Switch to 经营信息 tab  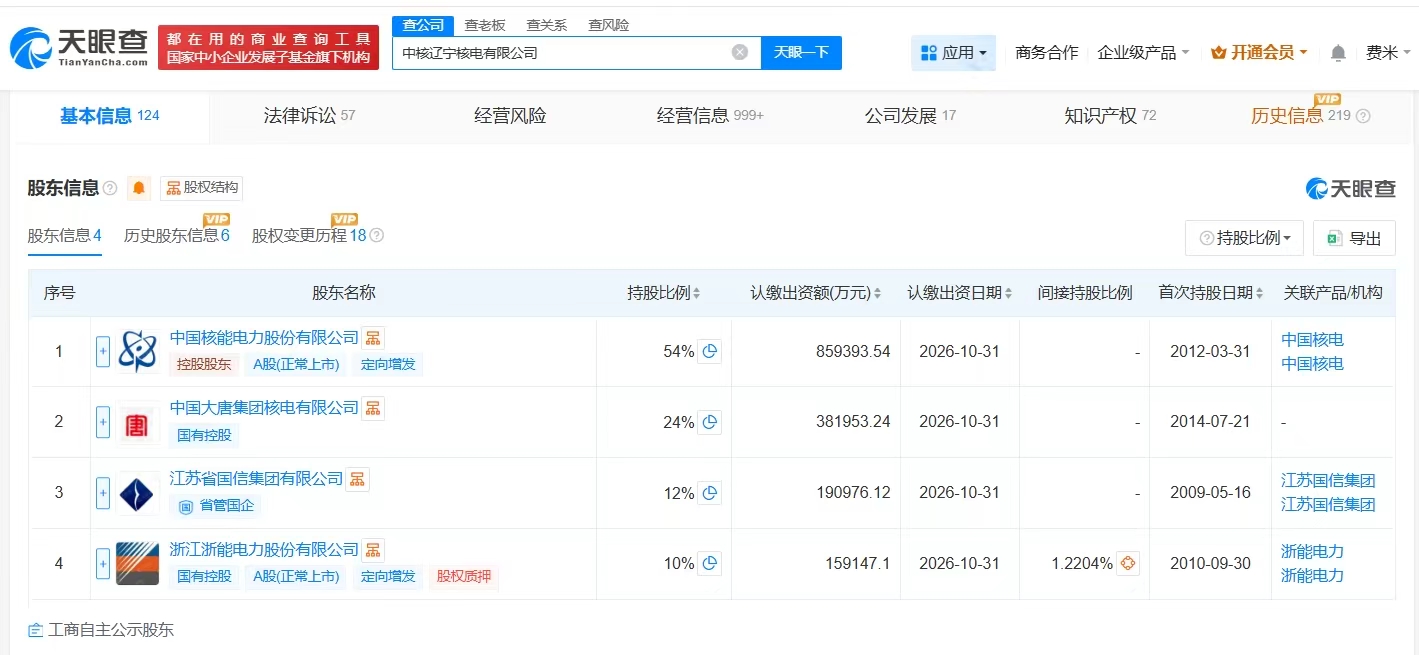click(x=710, y=116)
